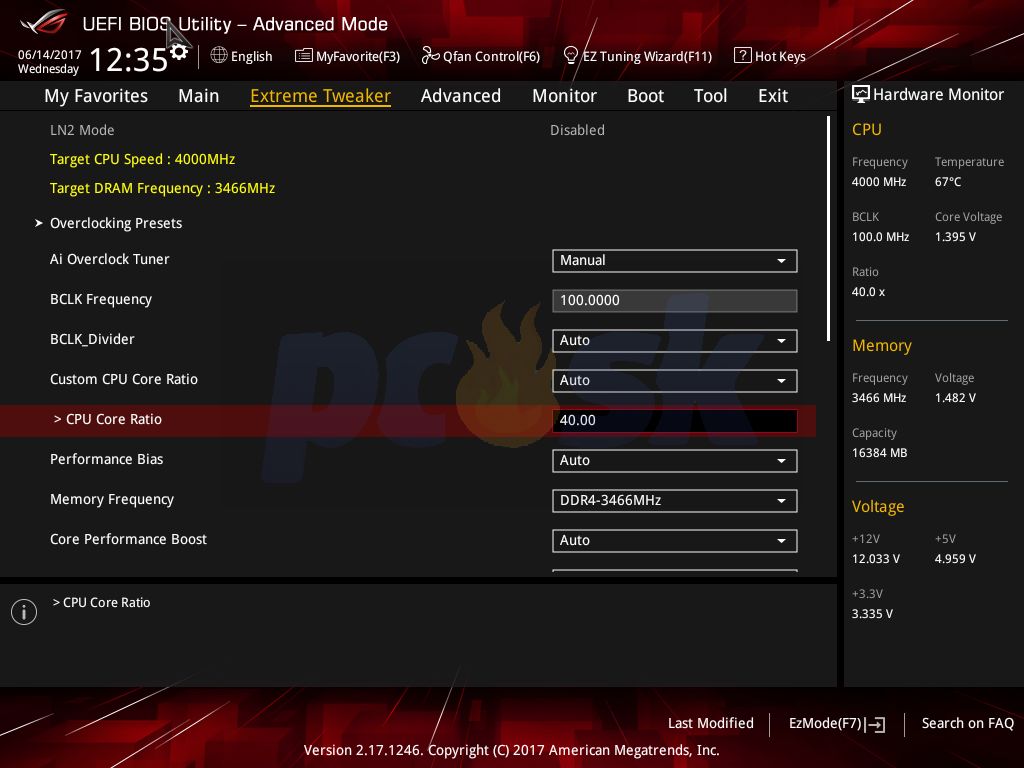Screen dimensions: 1024x768
Task: Expand the BCLK_Divider dropdown
Action: click(x=674, y=340)
